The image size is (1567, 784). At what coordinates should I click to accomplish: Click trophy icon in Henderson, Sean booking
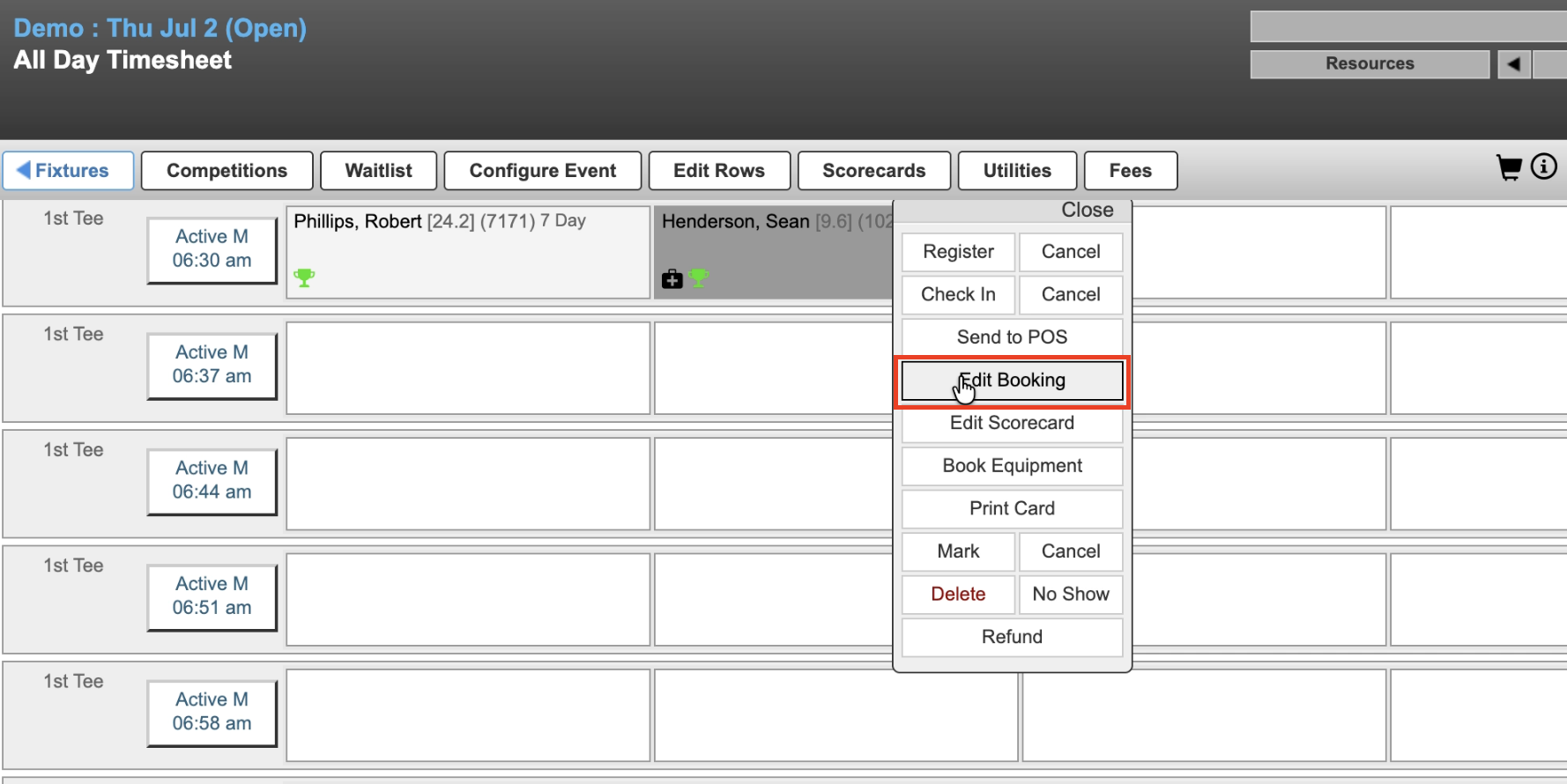pyautogui.click(x=698, y=278)
